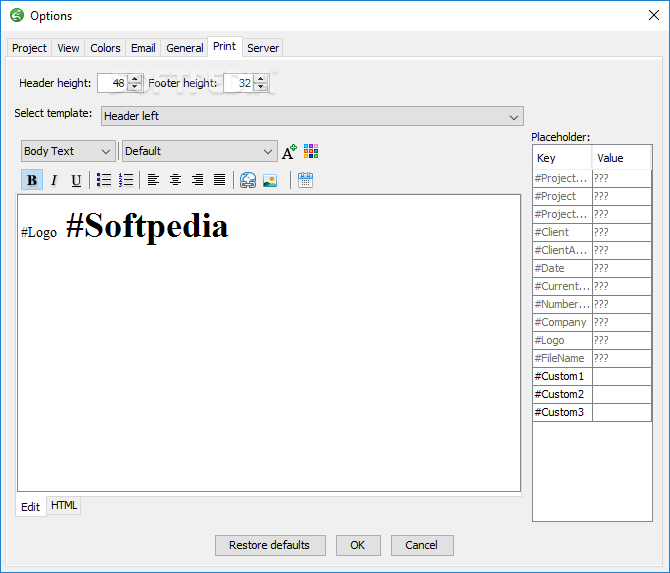
Task: Switch to the Project tab
Action: [29, 48]
